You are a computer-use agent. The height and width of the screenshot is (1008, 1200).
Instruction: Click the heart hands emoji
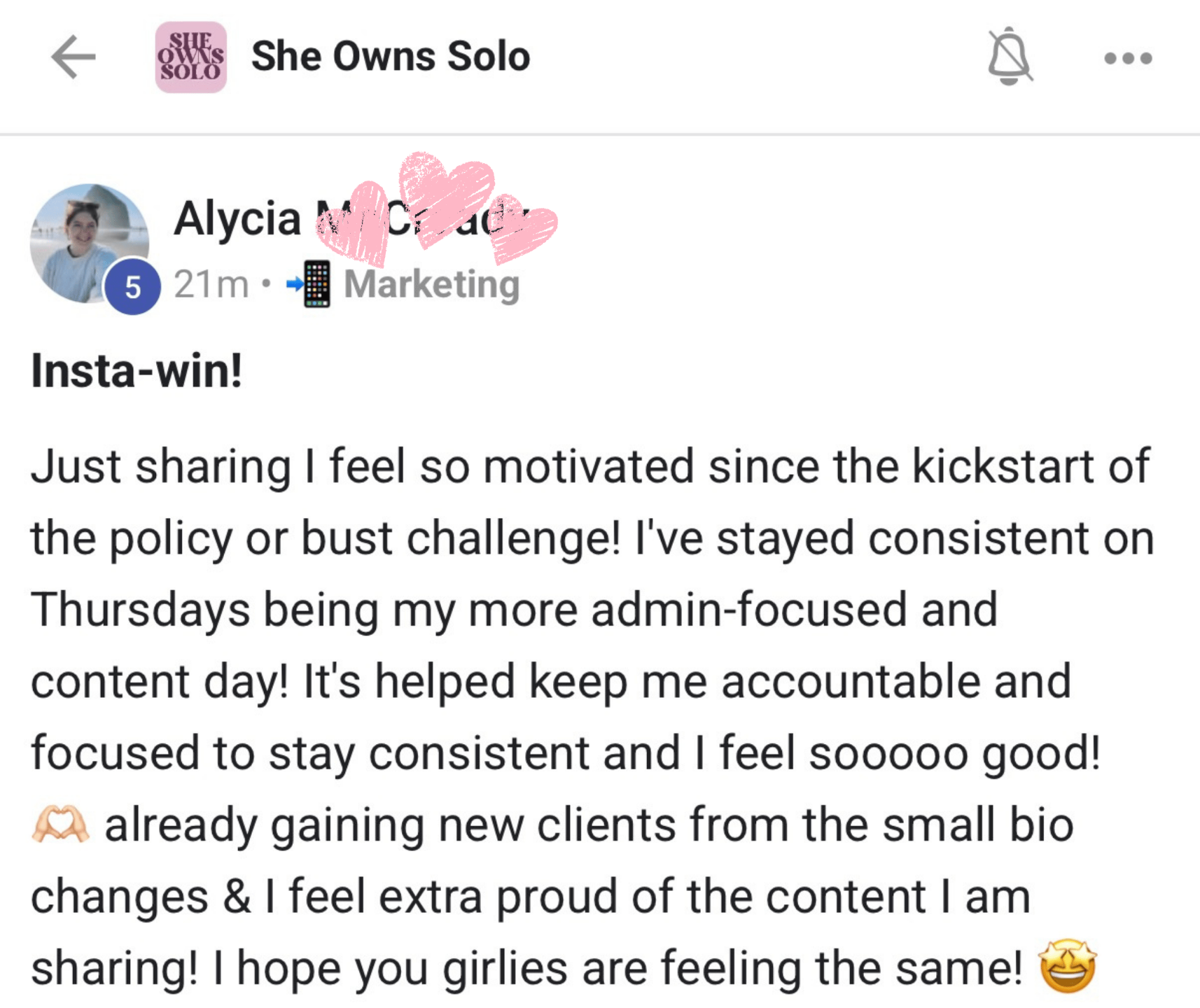60,825
